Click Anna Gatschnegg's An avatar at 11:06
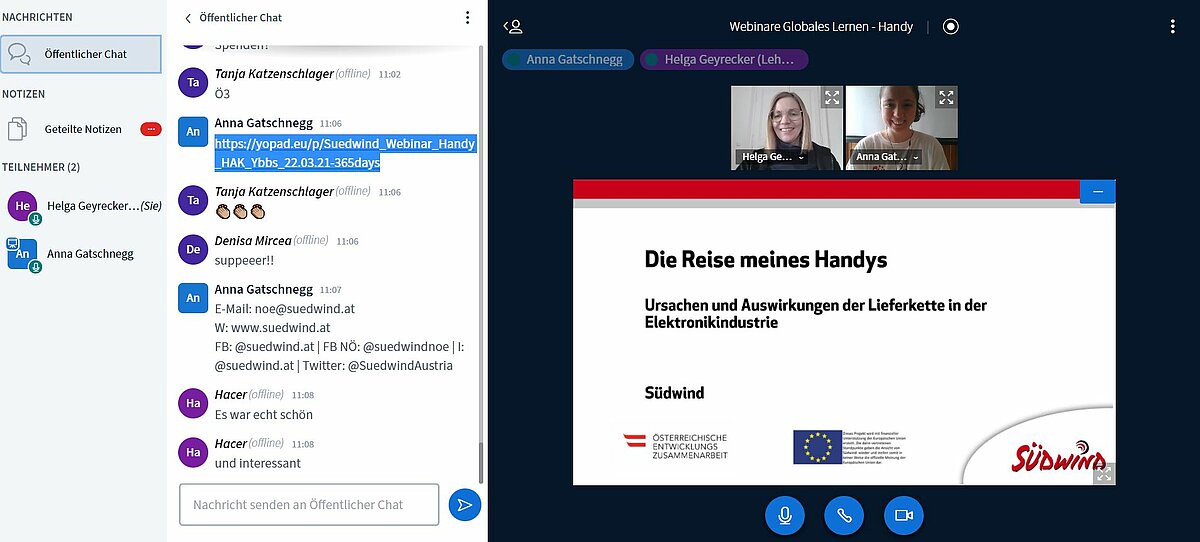The image size is (1200, 542). point(193,131)
